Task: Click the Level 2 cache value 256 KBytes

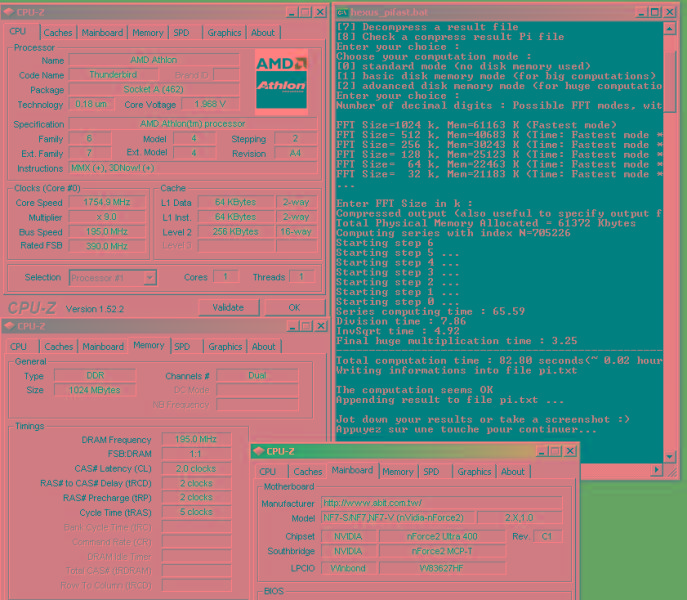Action: coord(236,231)
